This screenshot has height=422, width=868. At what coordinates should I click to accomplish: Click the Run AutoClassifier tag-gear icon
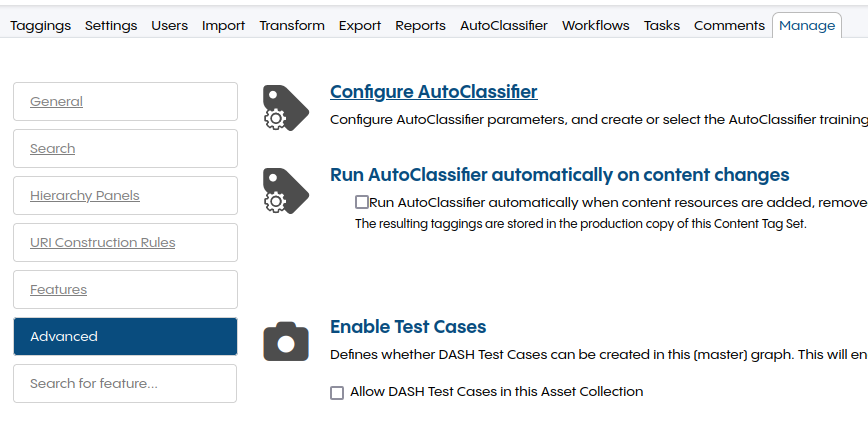pos(285,190)
